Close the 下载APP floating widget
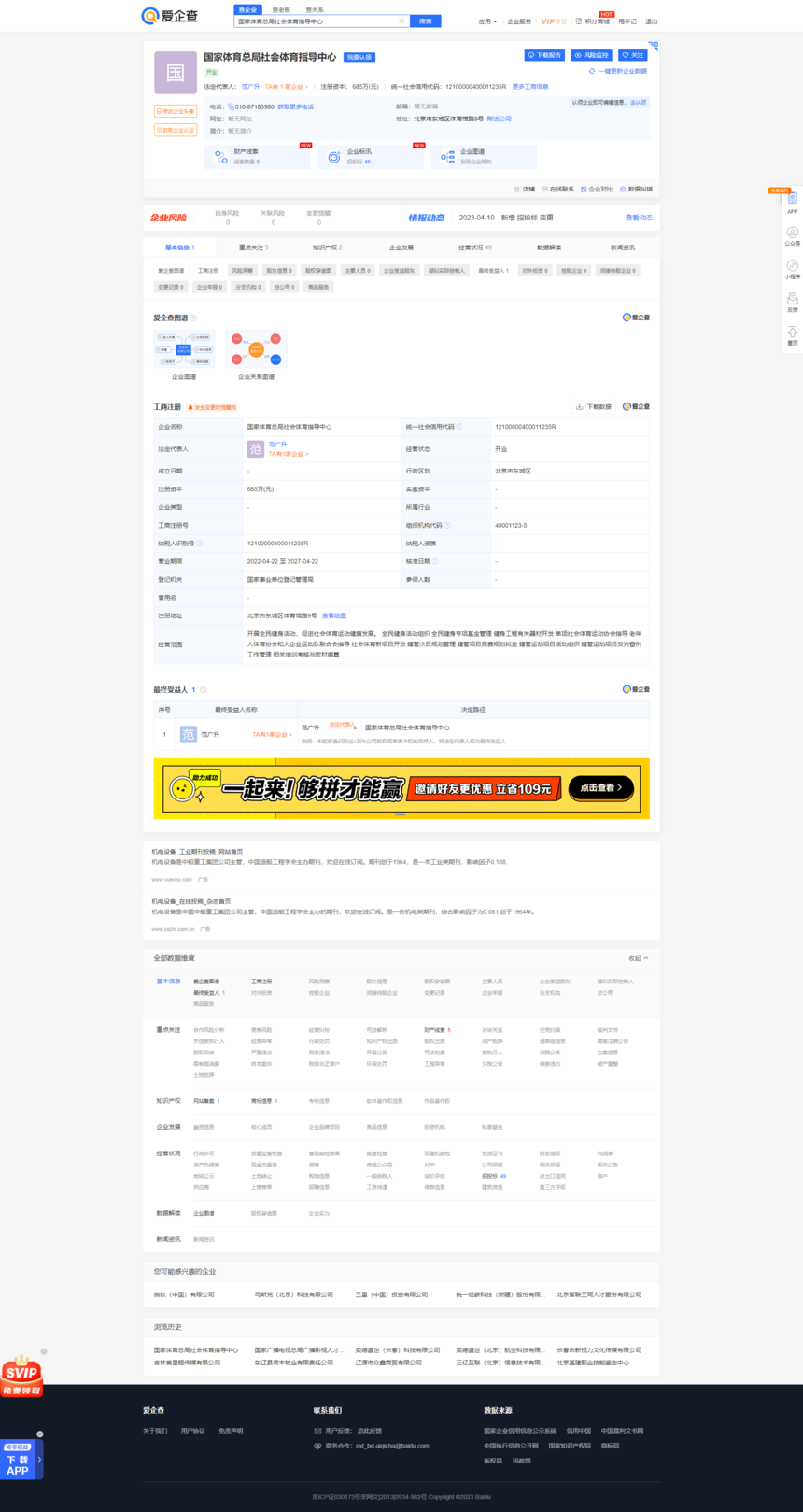The width and height of the screenshot is (803, 1512). click(x=40, y=1434)
